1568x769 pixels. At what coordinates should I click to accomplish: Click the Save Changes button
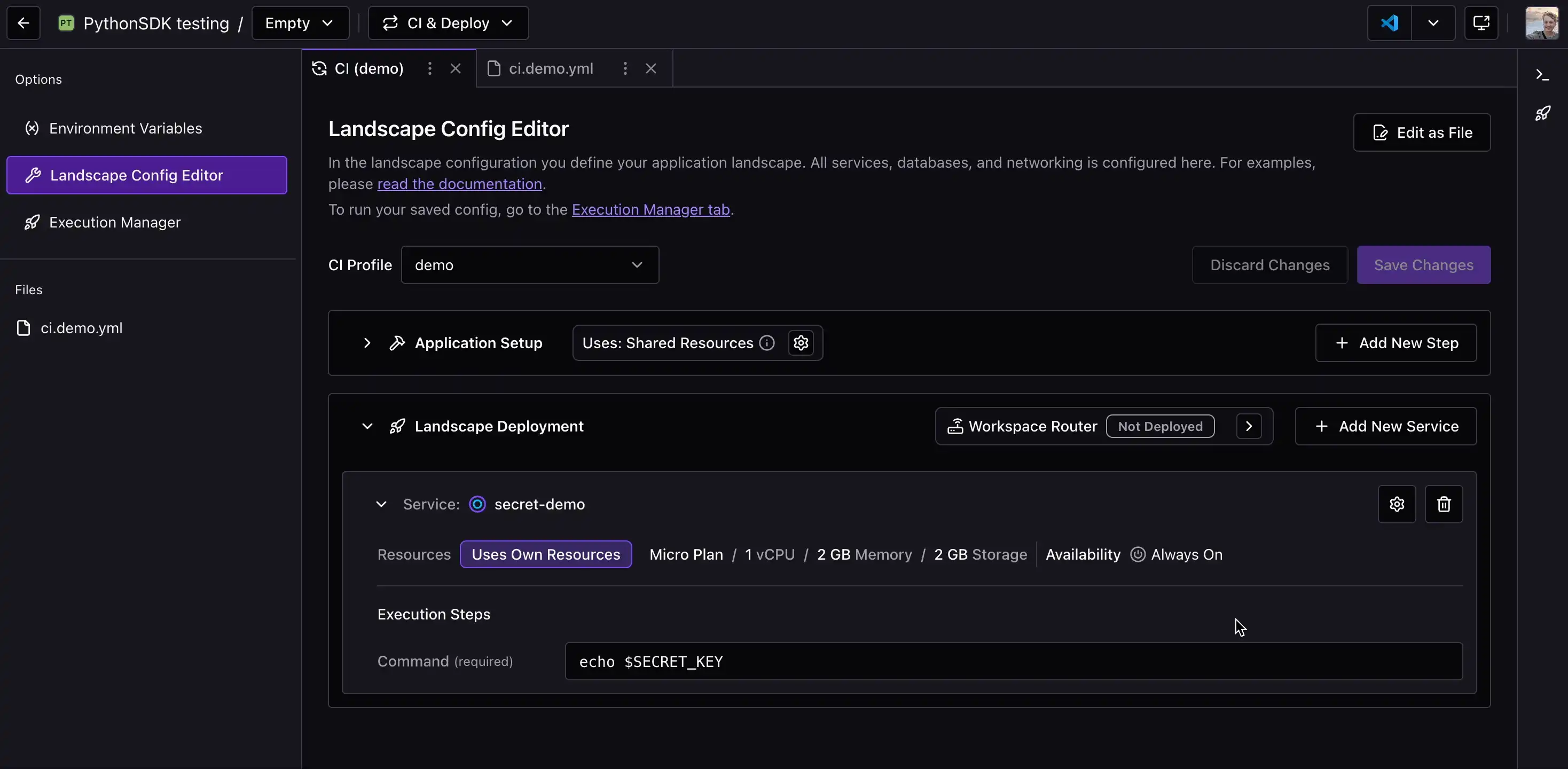tap(1423, 265)
